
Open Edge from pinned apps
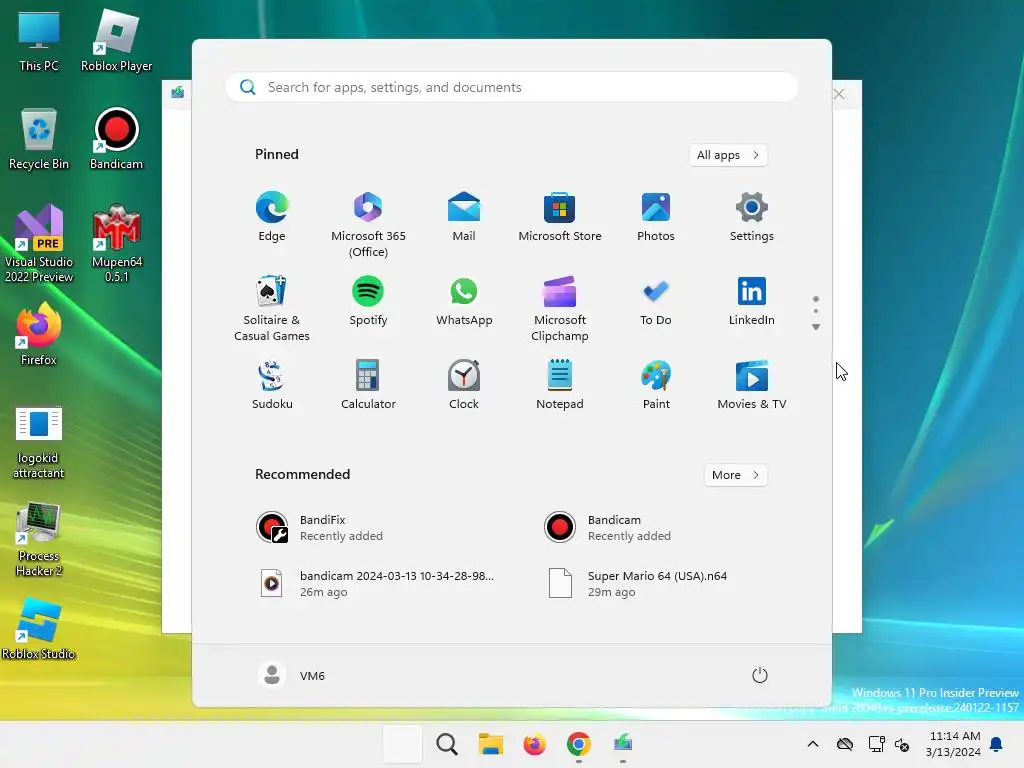(x=272, y=217)
